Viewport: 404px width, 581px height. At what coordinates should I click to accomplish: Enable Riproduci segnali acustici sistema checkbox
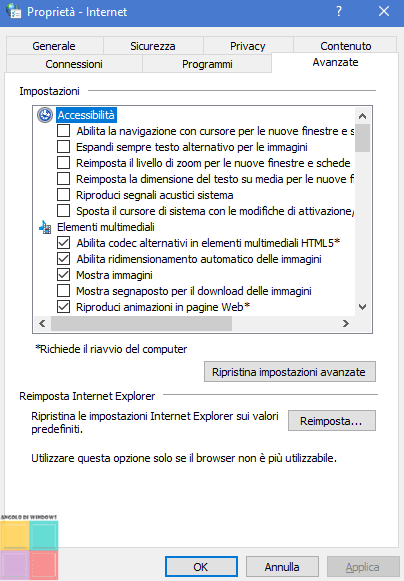(x=63, y=195)
